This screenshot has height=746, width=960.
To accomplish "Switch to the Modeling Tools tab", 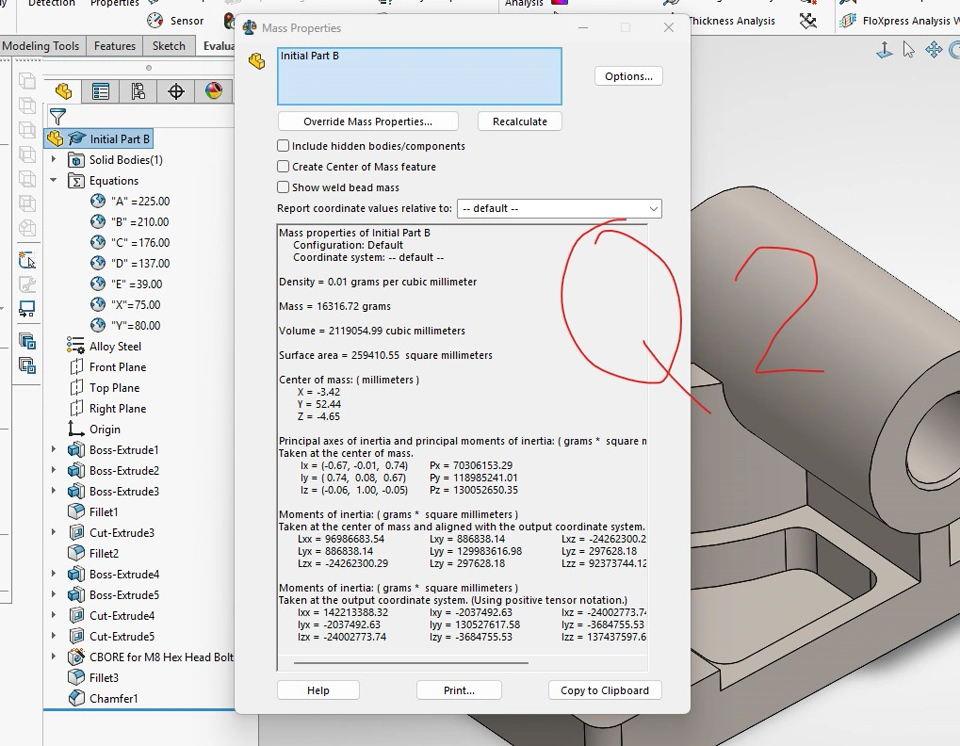I will (41, 46).
